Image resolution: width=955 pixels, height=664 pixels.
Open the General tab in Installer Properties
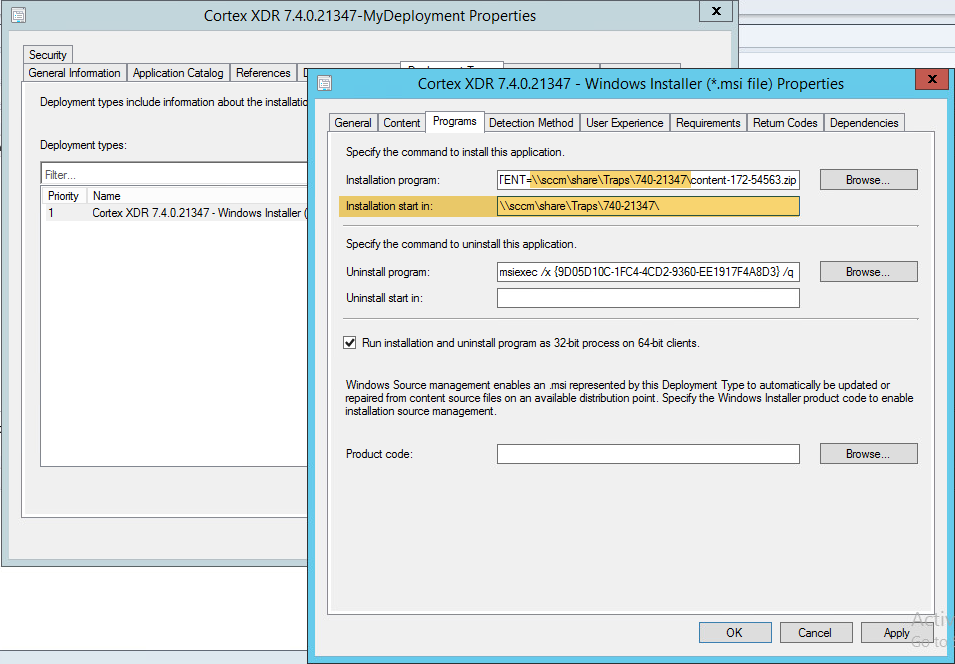(x=353, y=122)
